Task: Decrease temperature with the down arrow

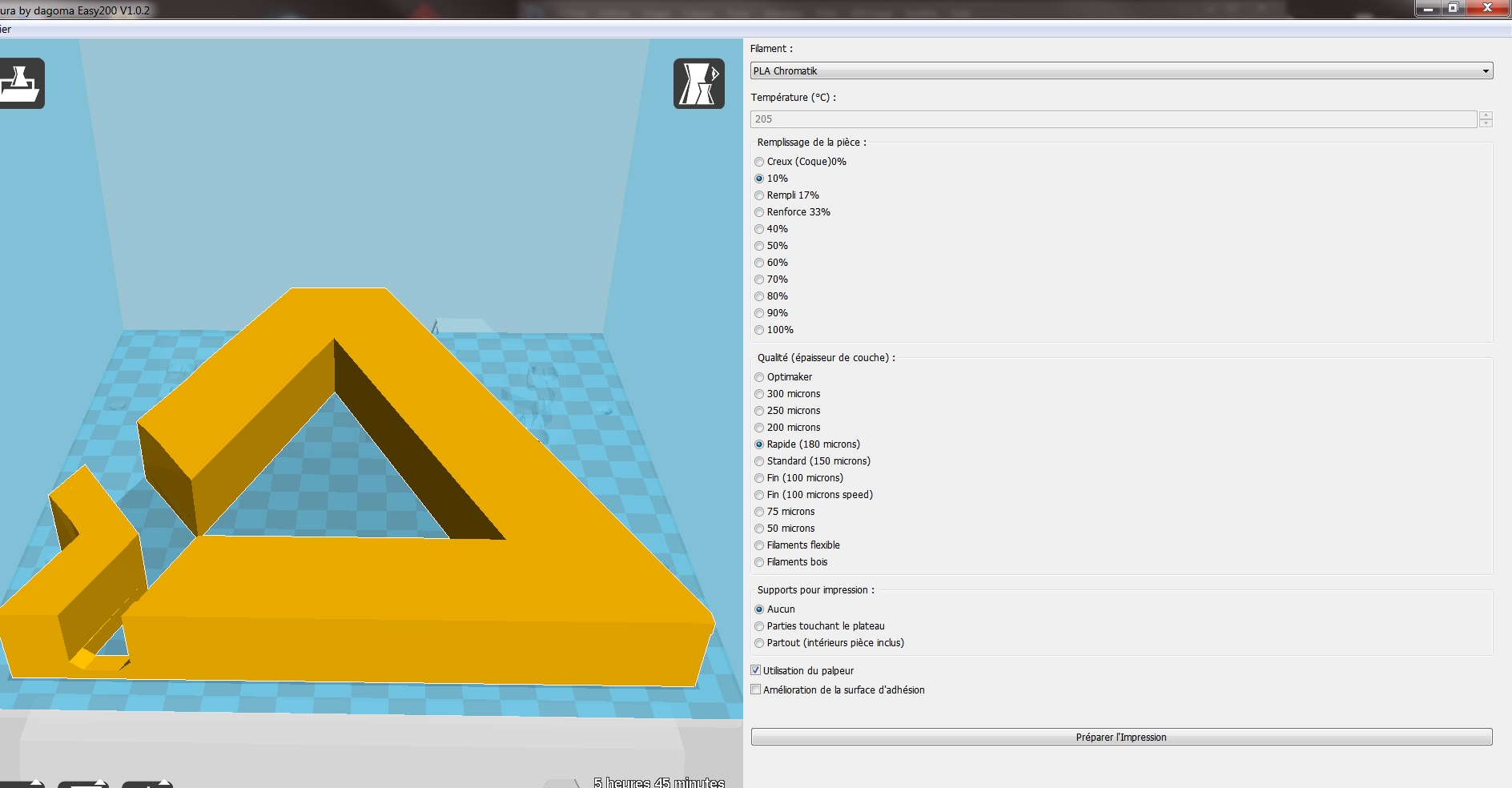Action: (1486, 123)
